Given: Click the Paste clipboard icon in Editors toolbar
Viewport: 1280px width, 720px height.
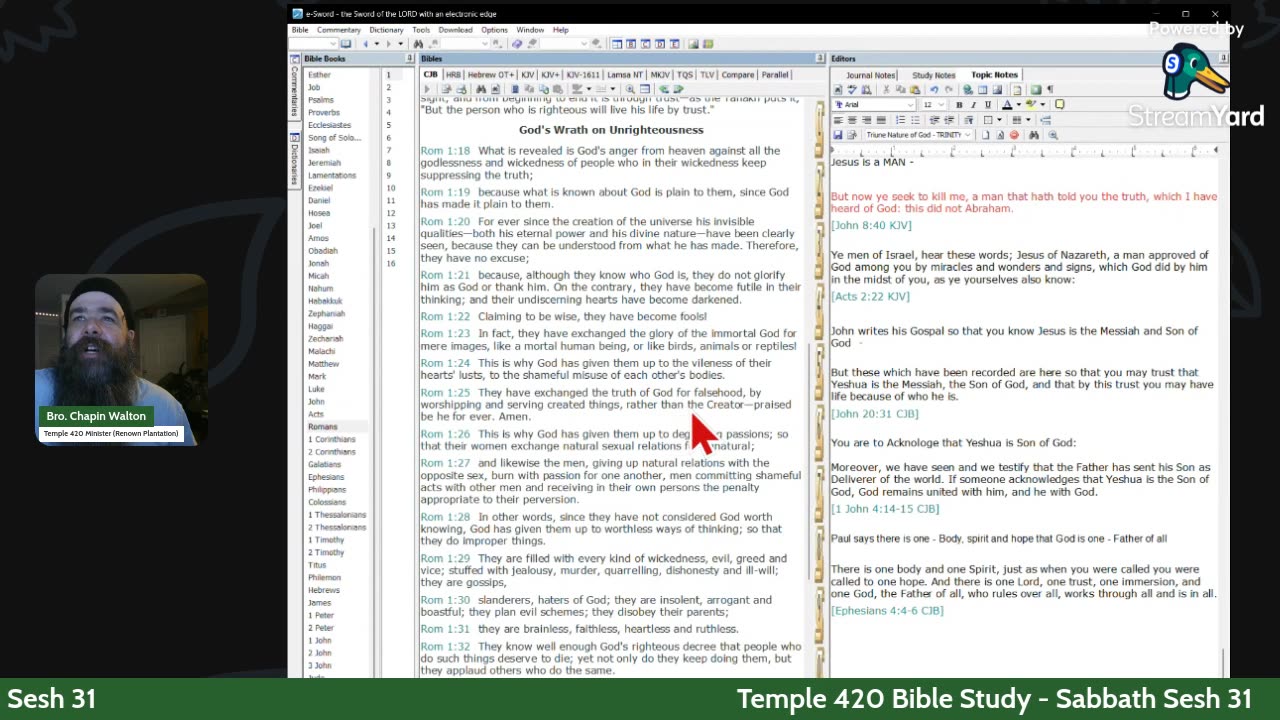Looking at the screenshot, I should point(915,89).
